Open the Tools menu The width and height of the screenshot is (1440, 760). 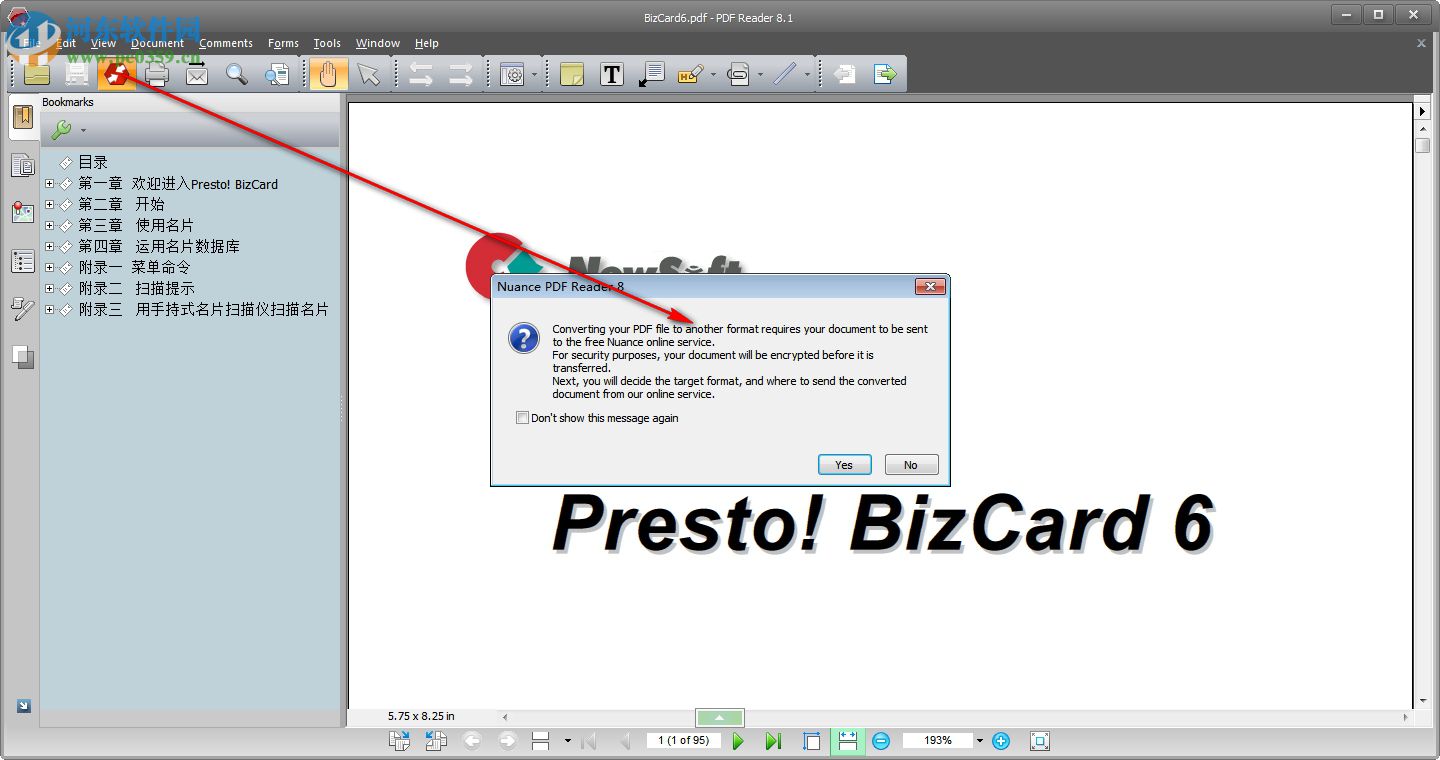click(x=327, y=43)
